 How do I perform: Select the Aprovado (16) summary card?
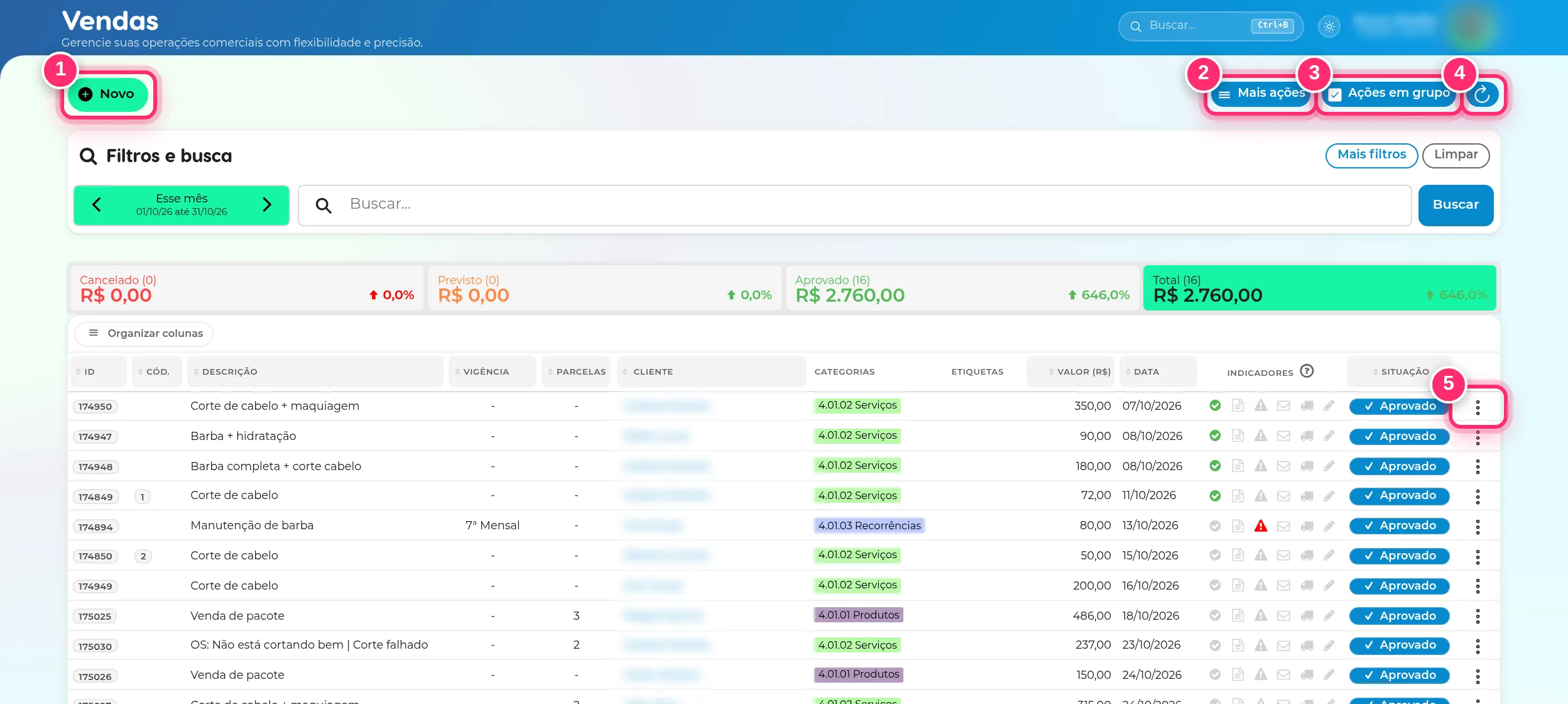point(962,288)
